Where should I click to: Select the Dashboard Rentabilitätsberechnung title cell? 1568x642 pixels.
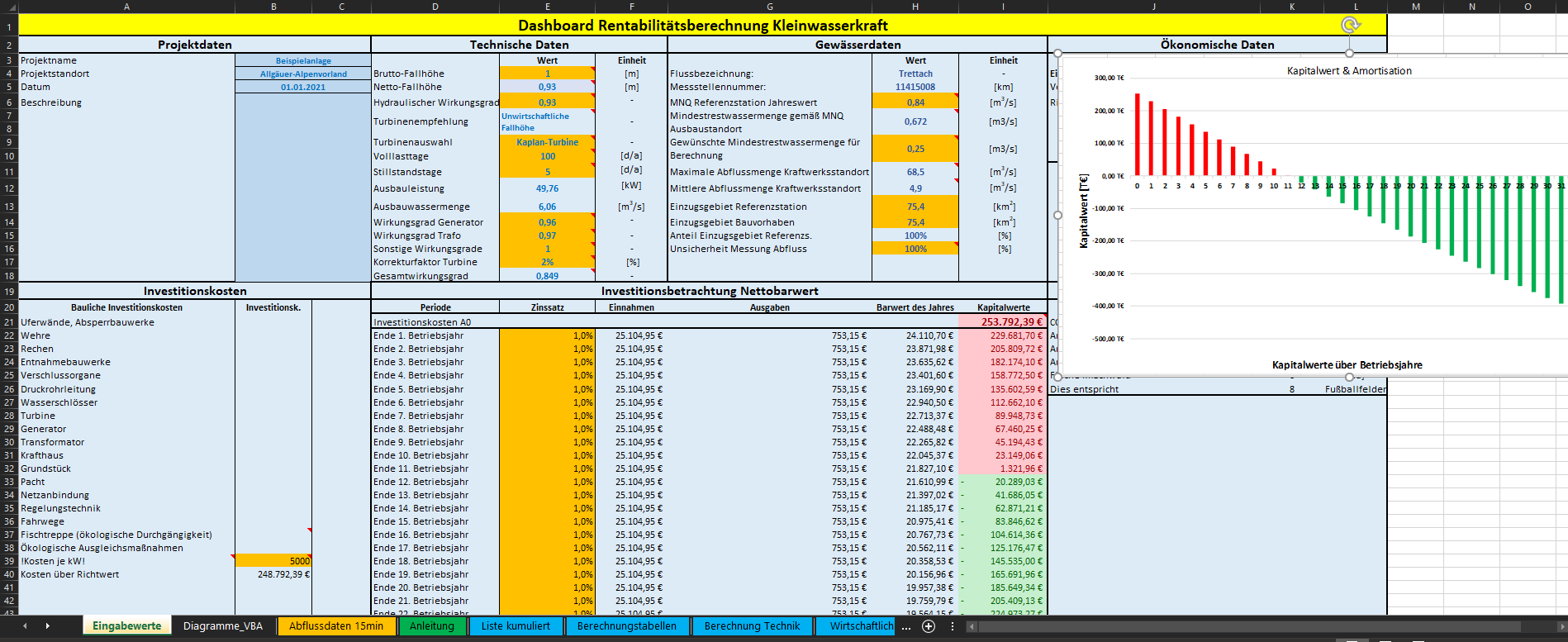click(702, 26)
